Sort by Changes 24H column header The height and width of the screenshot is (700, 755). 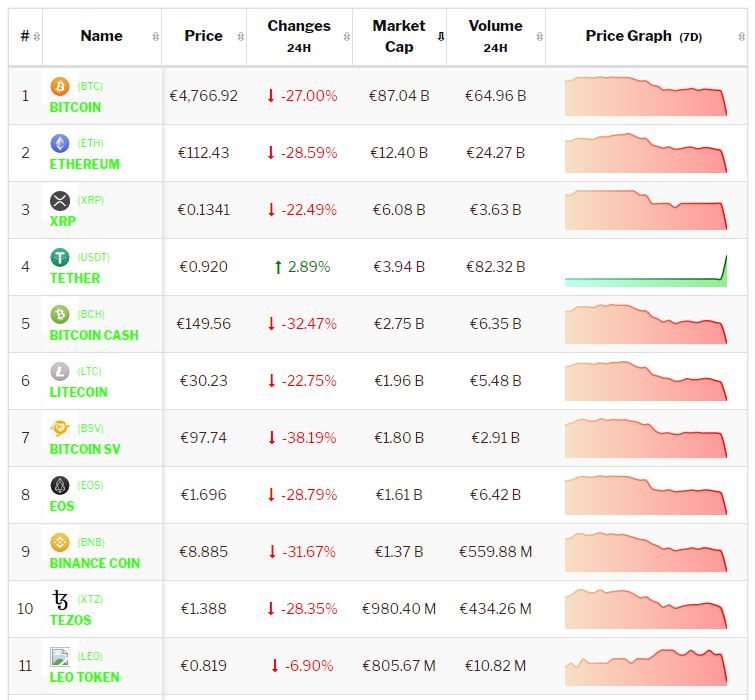298,36
